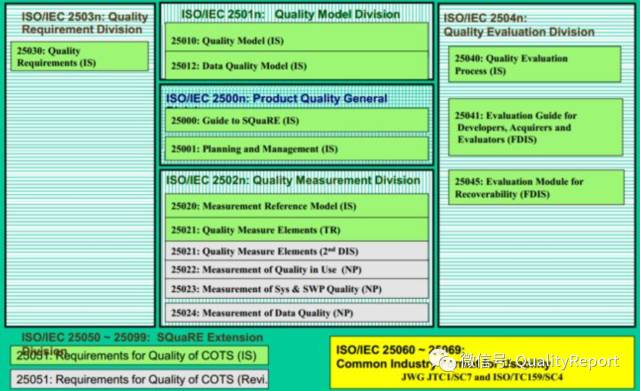Screen dimensions: 640x391
Task: Select ISO/IEC 2500n Product Quality General heading
Action: pyautogui.click(x=276, y=98)
